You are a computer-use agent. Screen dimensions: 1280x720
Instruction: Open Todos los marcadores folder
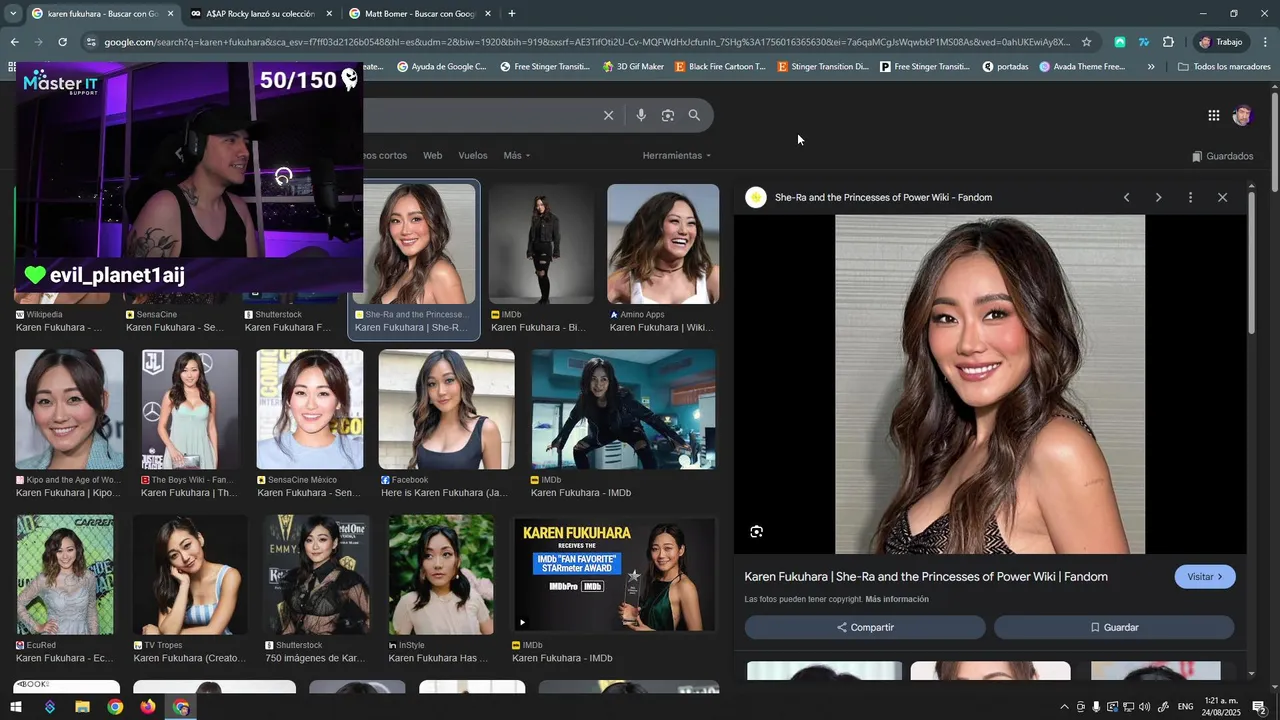(1224, 67)
